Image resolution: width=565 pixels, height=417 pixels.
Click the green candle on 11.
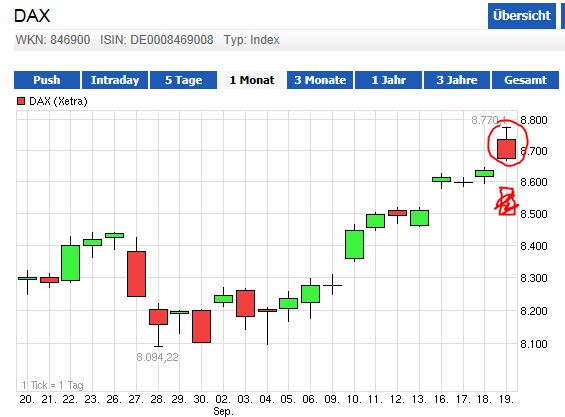click(x=375, y=221)
